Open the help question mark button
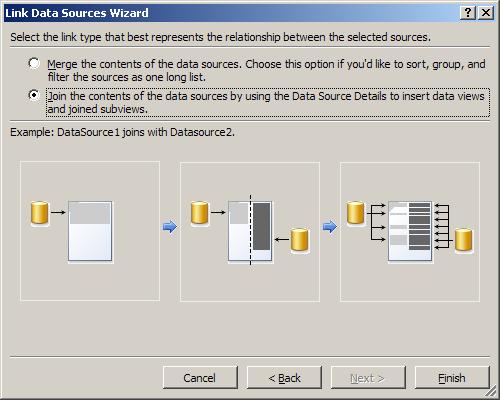 tap(468, 13)
